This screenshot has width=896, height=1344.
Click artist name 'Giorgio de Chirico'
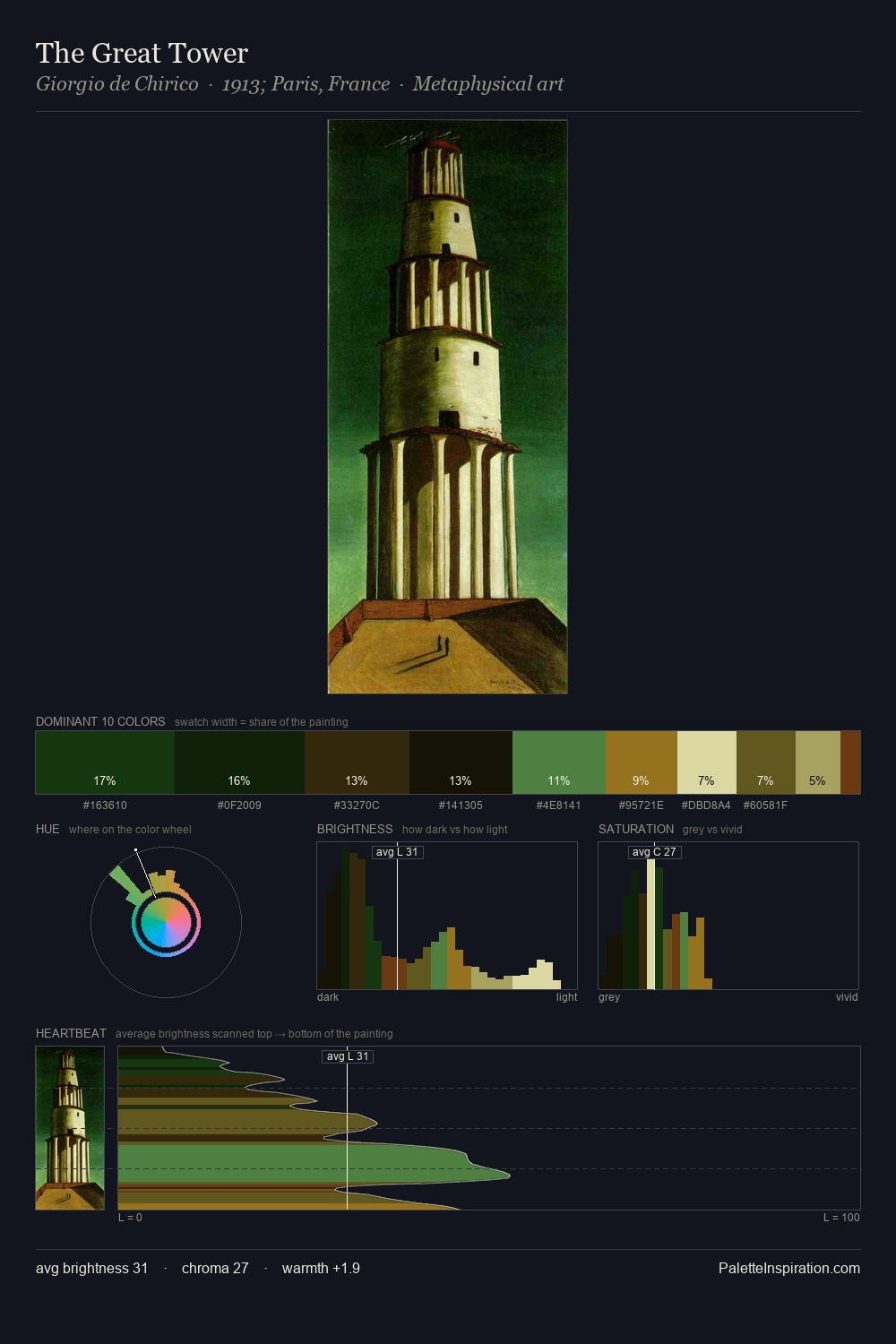[x=117, y=84]
